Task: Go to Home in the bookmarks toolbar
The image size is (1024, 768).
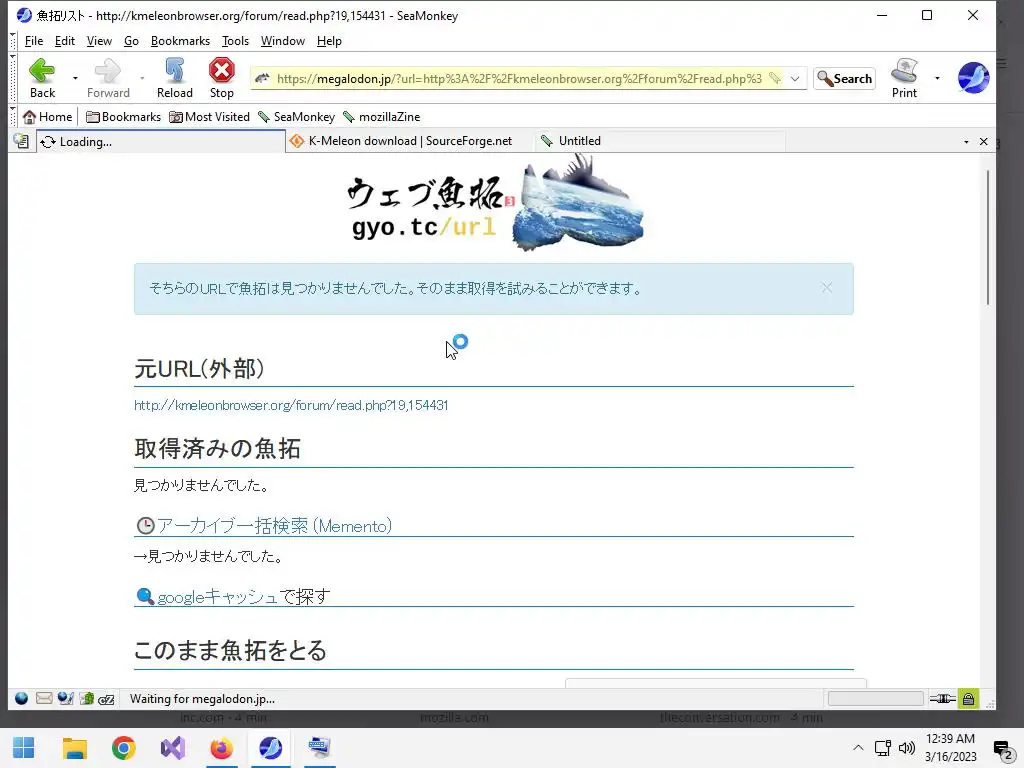Action: click(47, 117)
